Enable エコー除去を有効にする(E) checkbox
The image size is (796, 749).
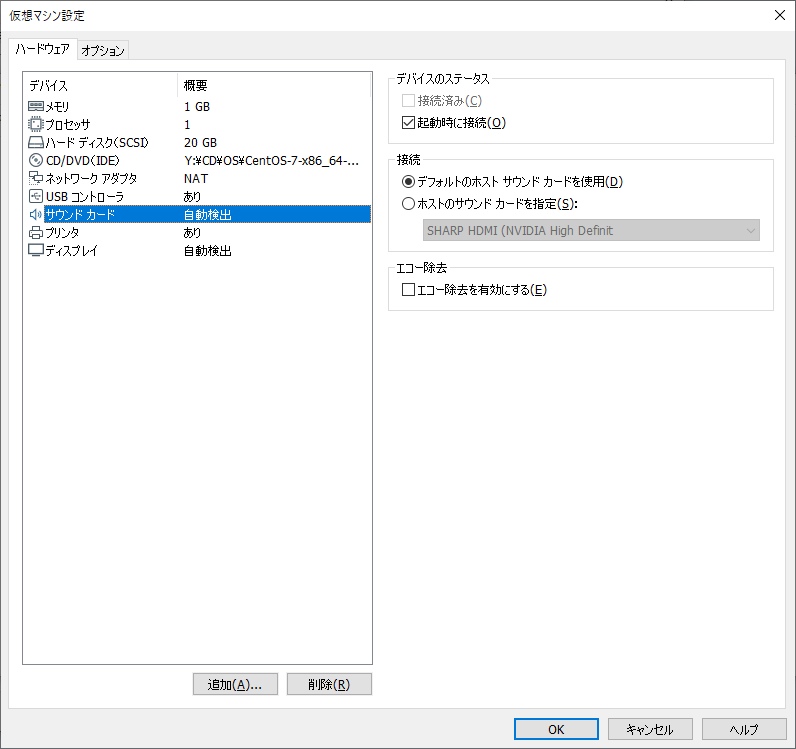[x=408, y=289]
